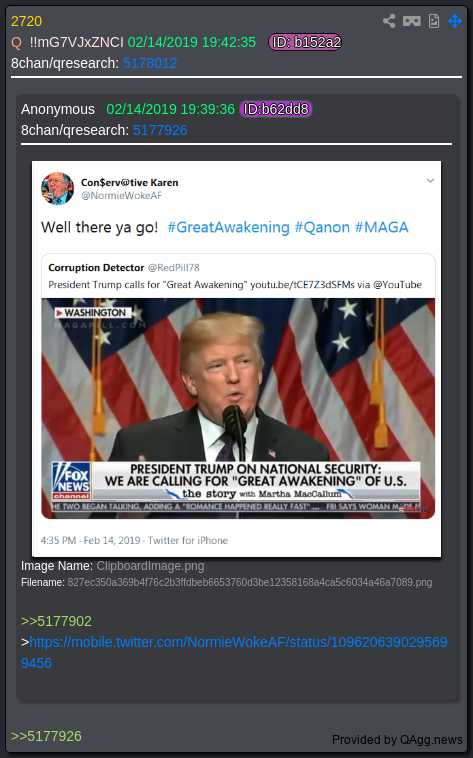473x758 pixels.
Task: Click the Q icon beside the tripcode
Action: coord(16,43)
